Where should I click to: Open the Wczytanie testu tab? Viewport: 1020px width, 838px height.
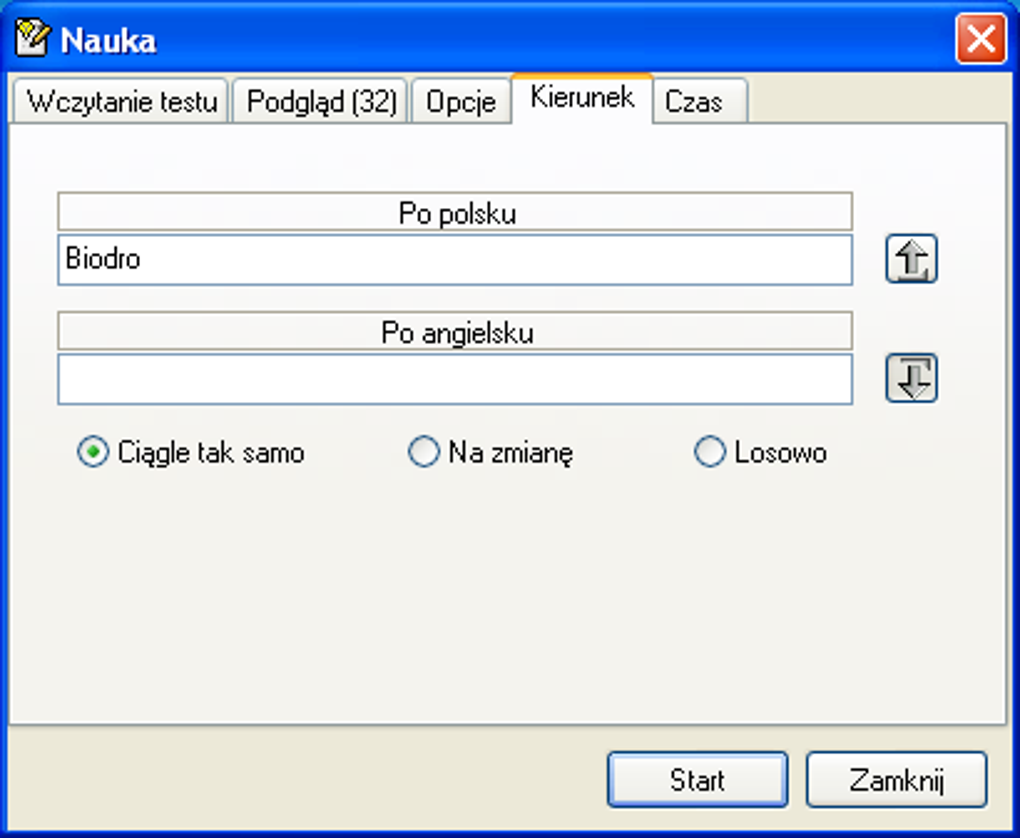click(122, 102)
